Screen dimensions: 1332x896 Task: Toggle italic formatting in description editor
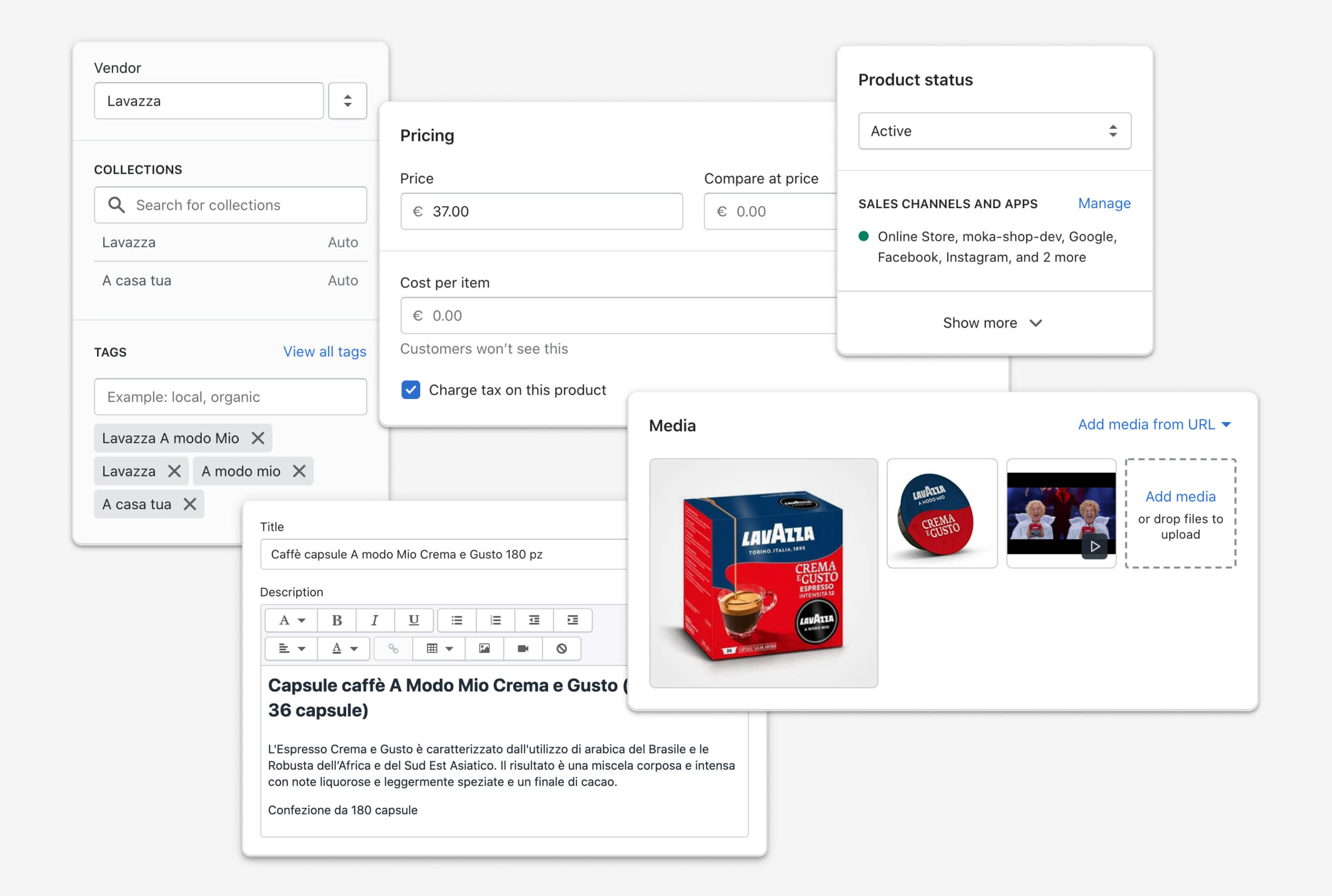coord(375,620)
